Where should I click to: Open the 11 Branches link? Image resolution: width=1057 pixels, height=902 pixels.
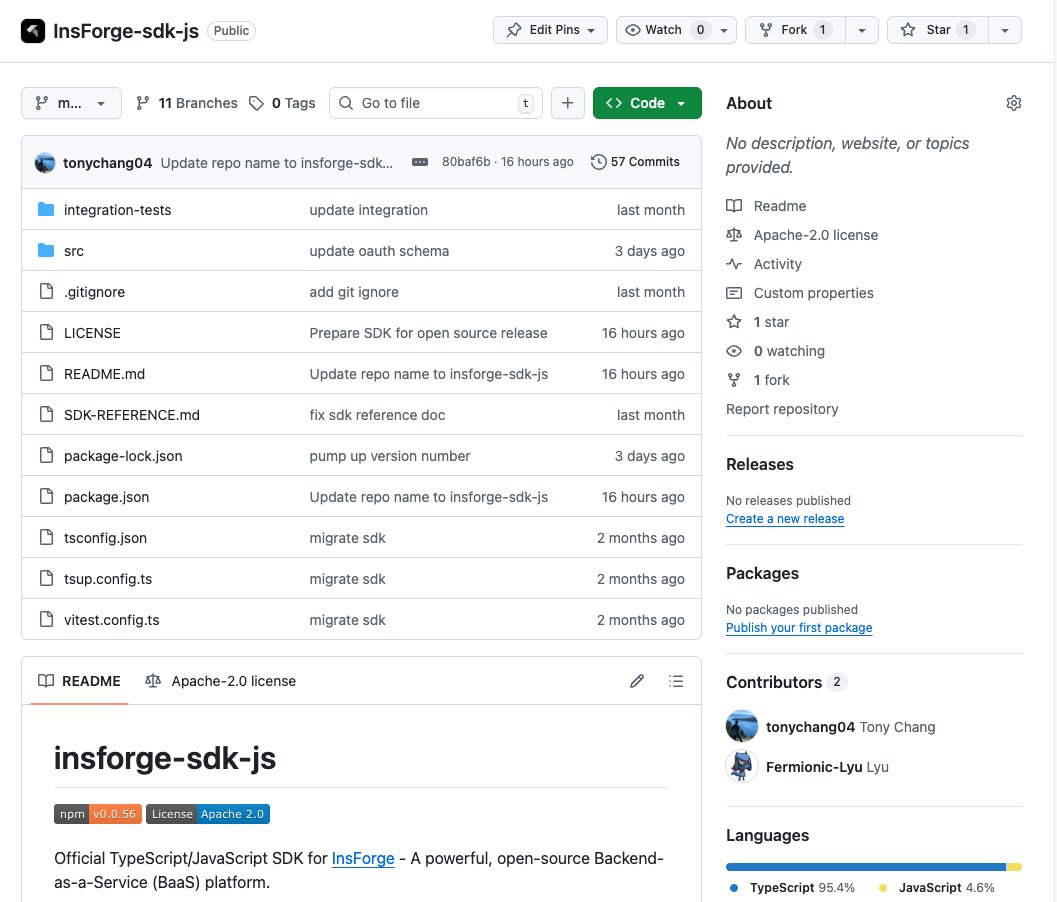coord(187,103)
